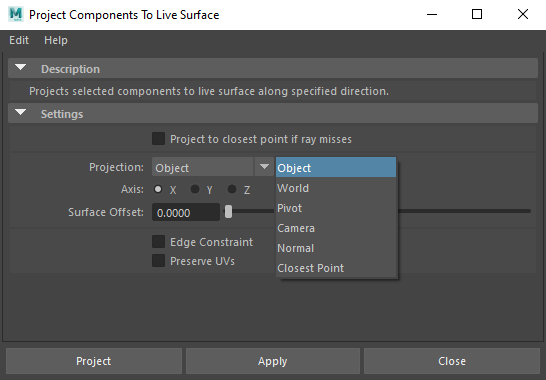Choose World projection option
Image resolution: width=546 pixels, height=380 pixels.
336,188
